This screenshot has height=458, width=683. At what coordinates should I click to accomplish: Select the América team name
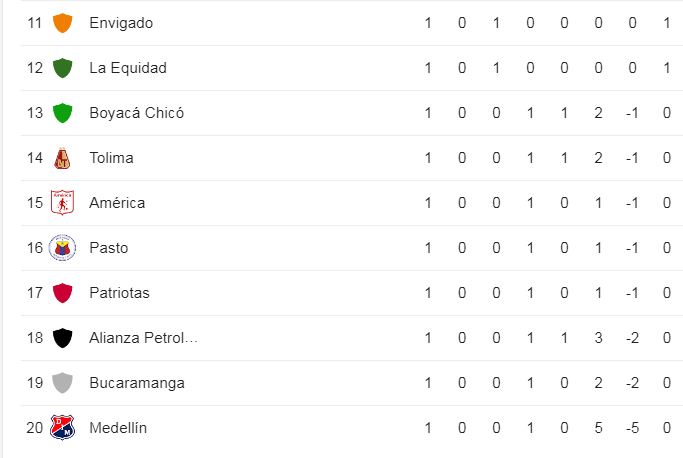117,203
